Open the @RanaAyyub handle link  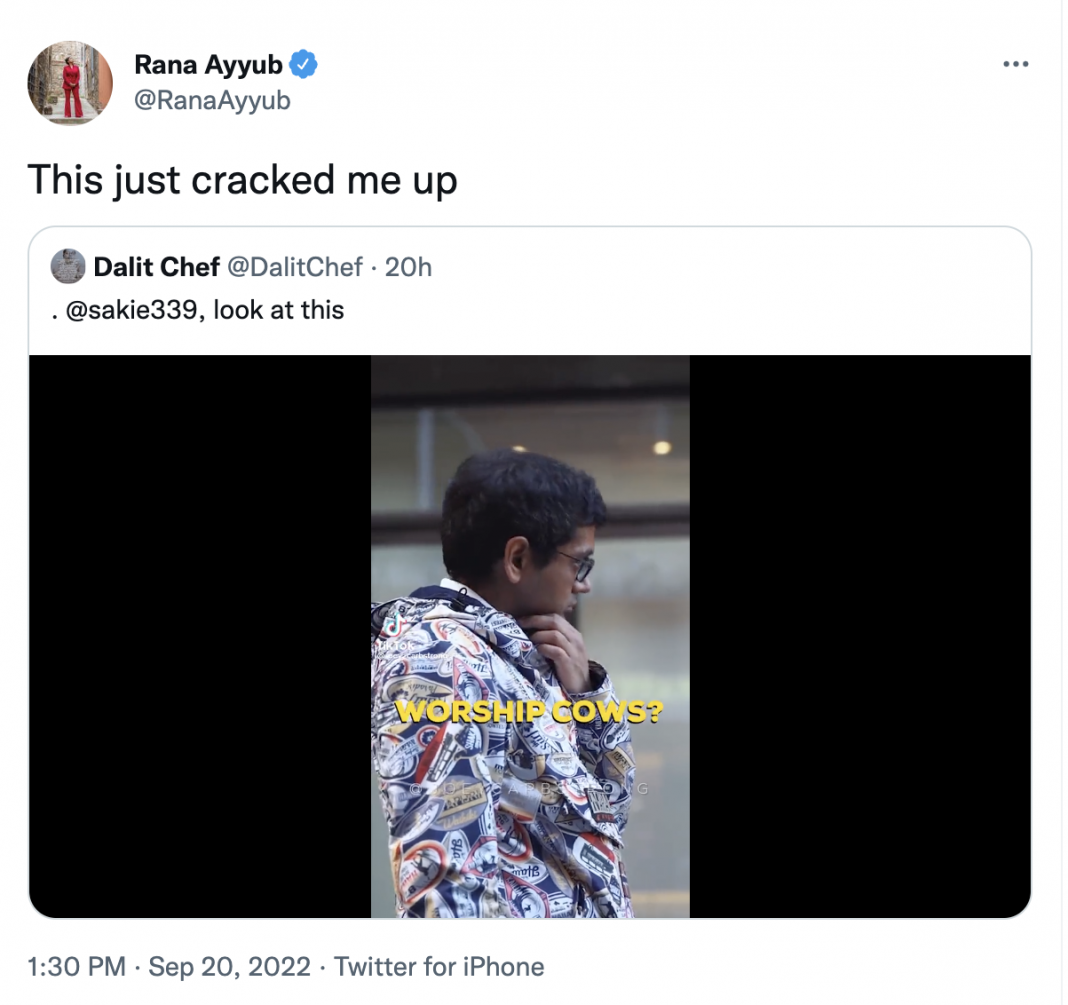[213, 100]
